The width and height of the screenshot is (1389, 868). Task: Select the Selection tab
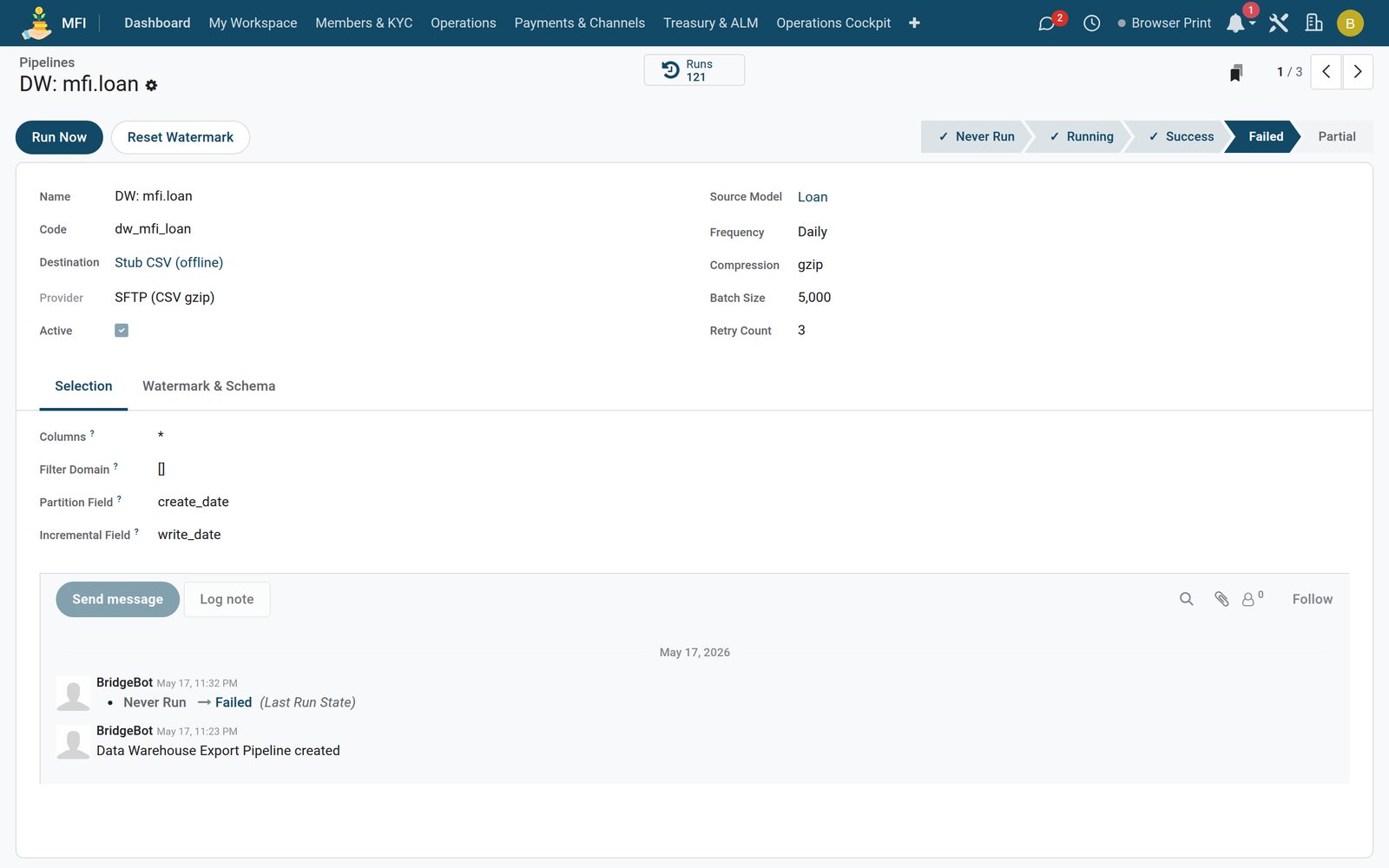[83, 386]
